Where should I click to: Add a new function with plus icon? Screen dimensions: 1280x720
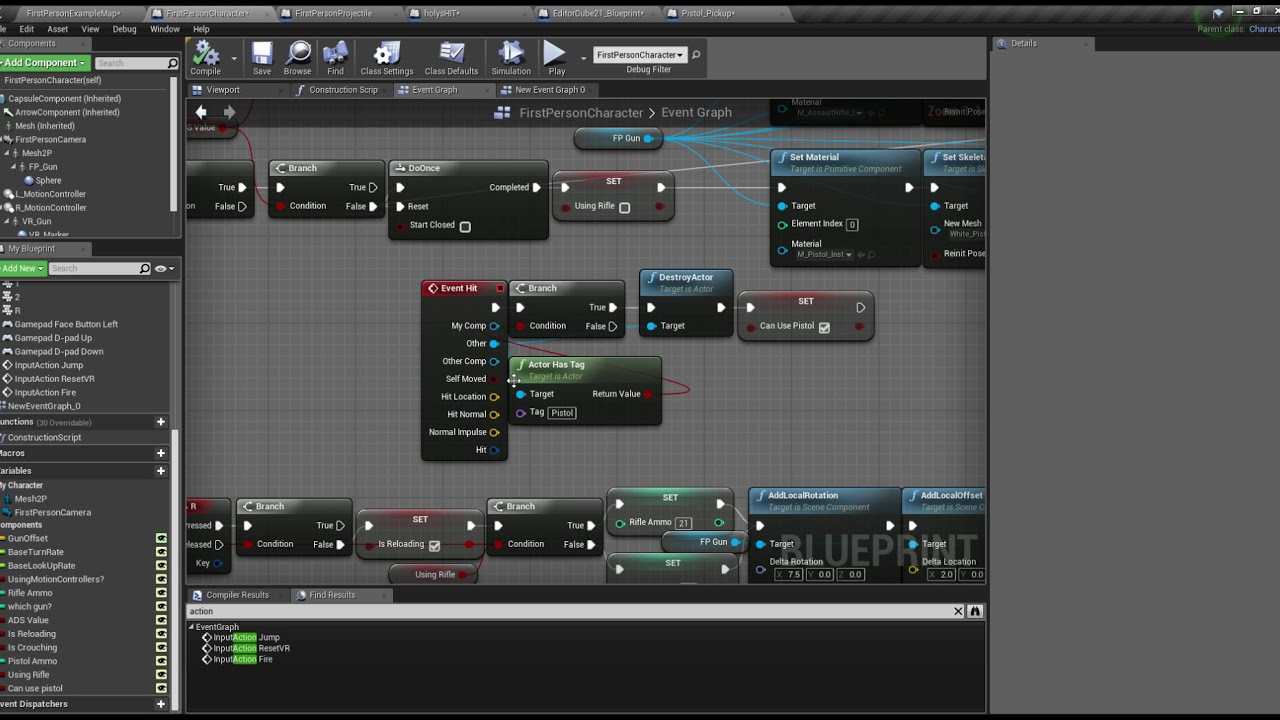pos(160,422)
